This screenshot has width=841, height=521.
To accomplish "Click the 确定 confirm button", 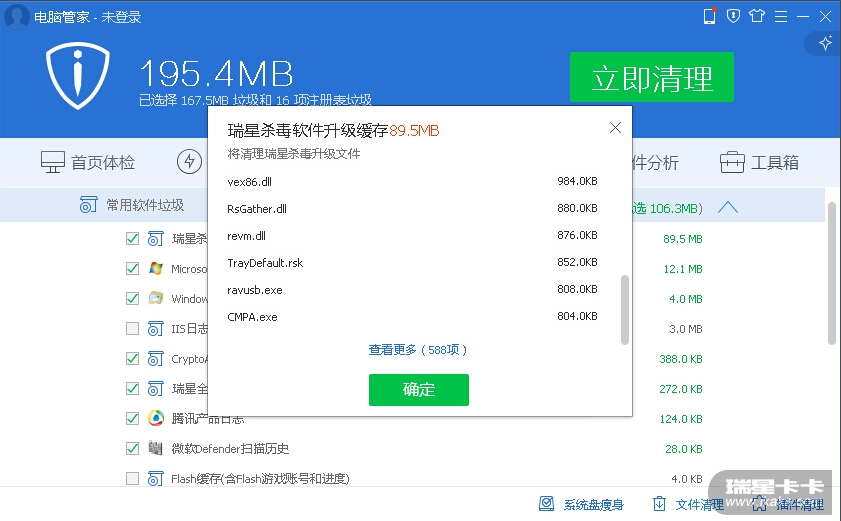I will [419, 390].
